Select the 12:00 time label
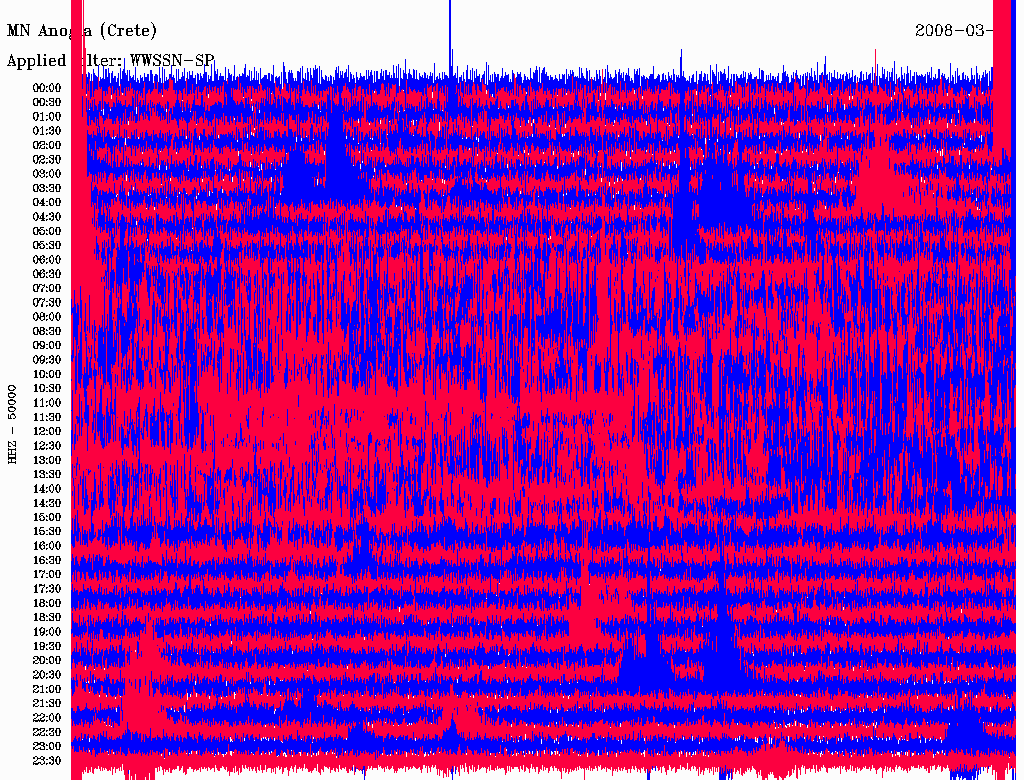 point(47,431)
